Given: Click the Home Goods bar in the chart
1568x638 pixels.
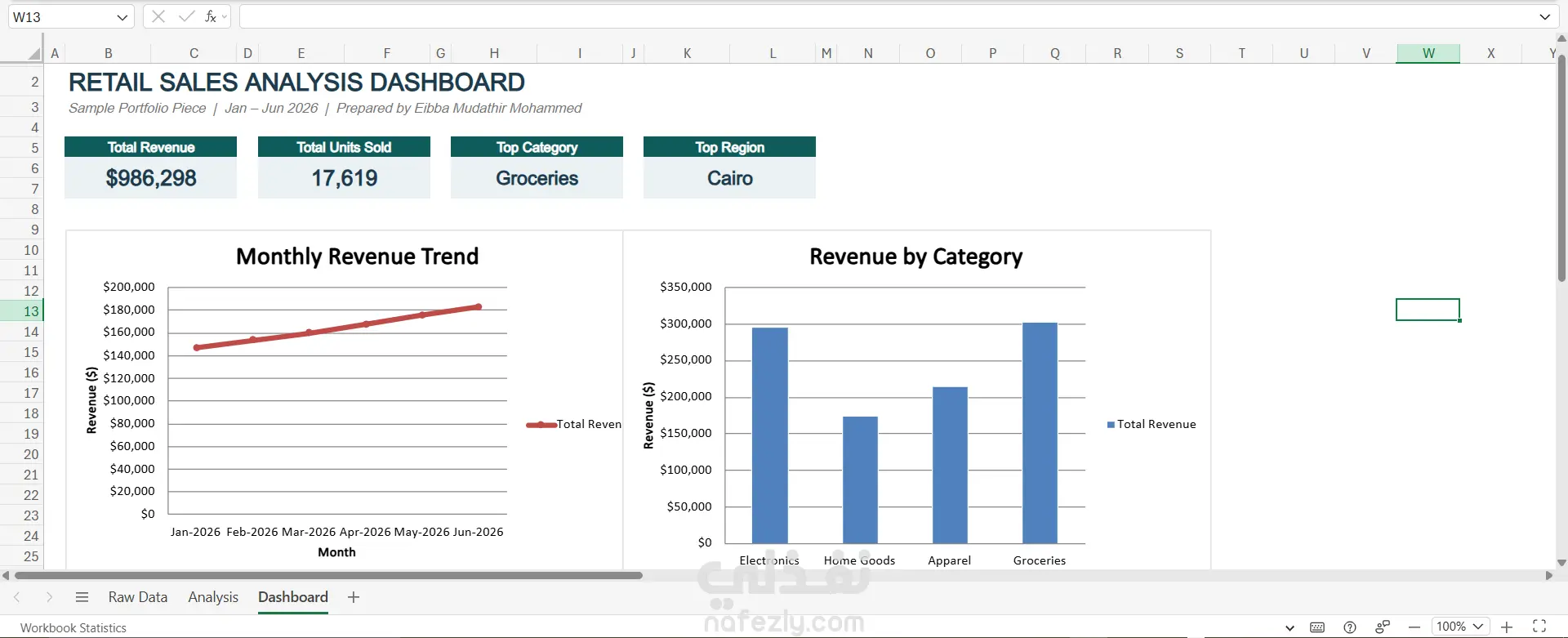Looking at the screenshot, I should tap(860, 480).
